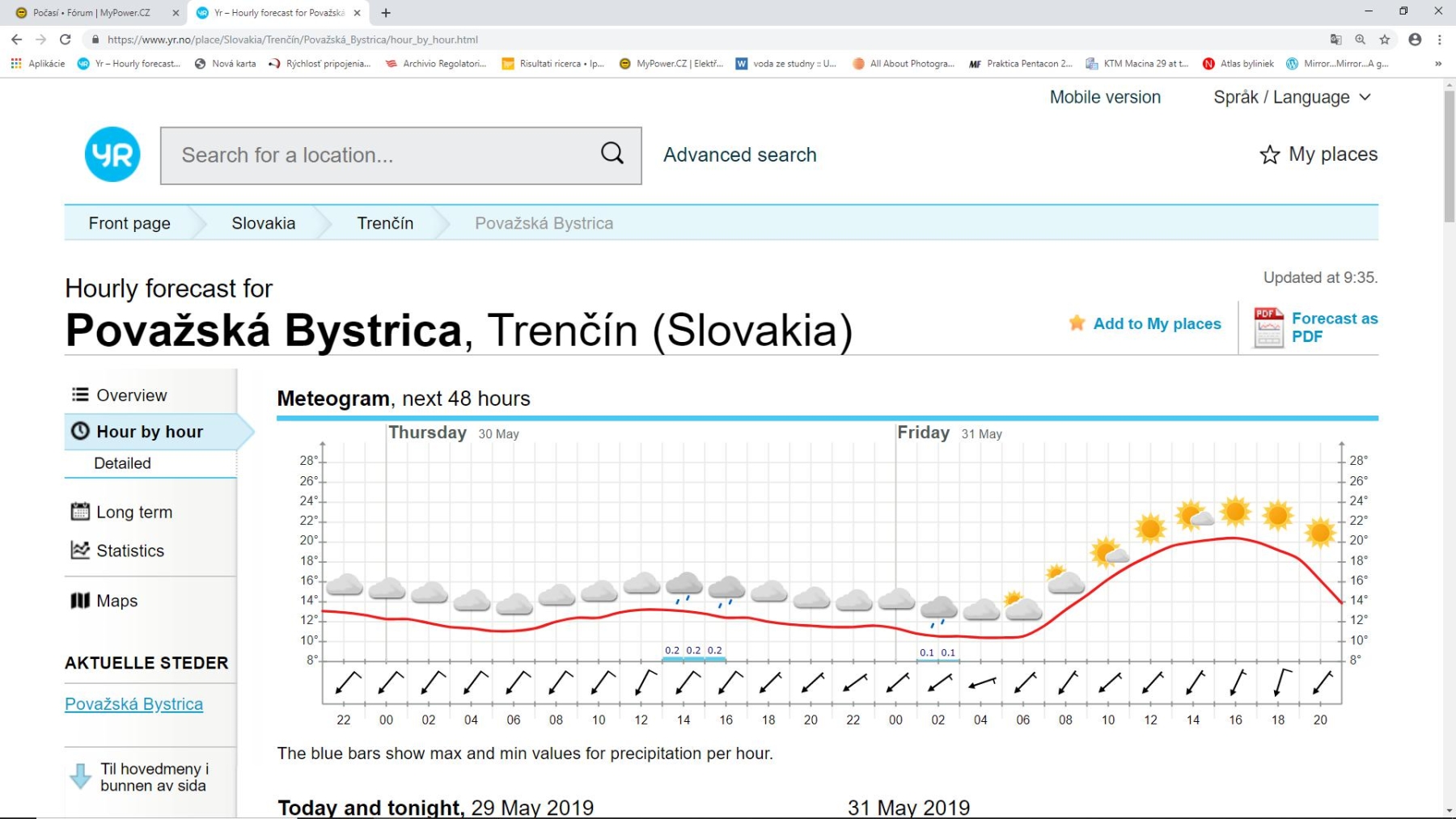Select the Yr Hourly forecast browser tab

pos(278,12)
